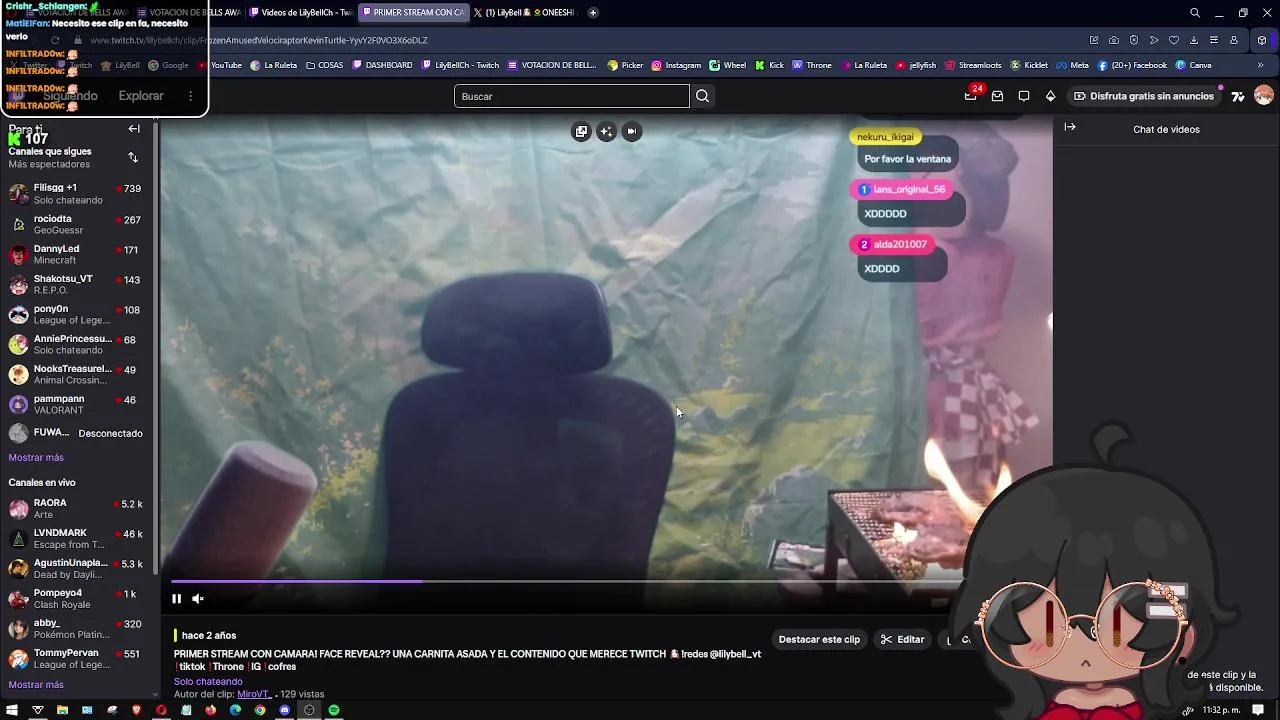1280x720 pixels.
Task: Click the crown icon beside ad-free button
Action: pos(1050,96)
